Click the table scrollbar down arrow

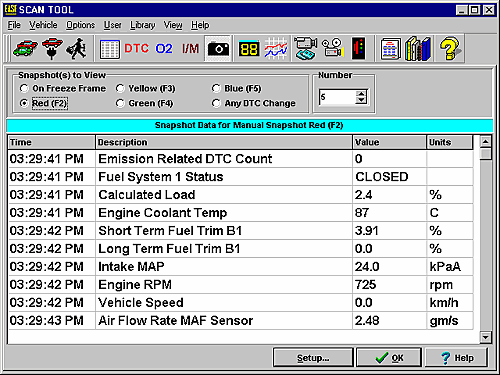tap(485, 337)
